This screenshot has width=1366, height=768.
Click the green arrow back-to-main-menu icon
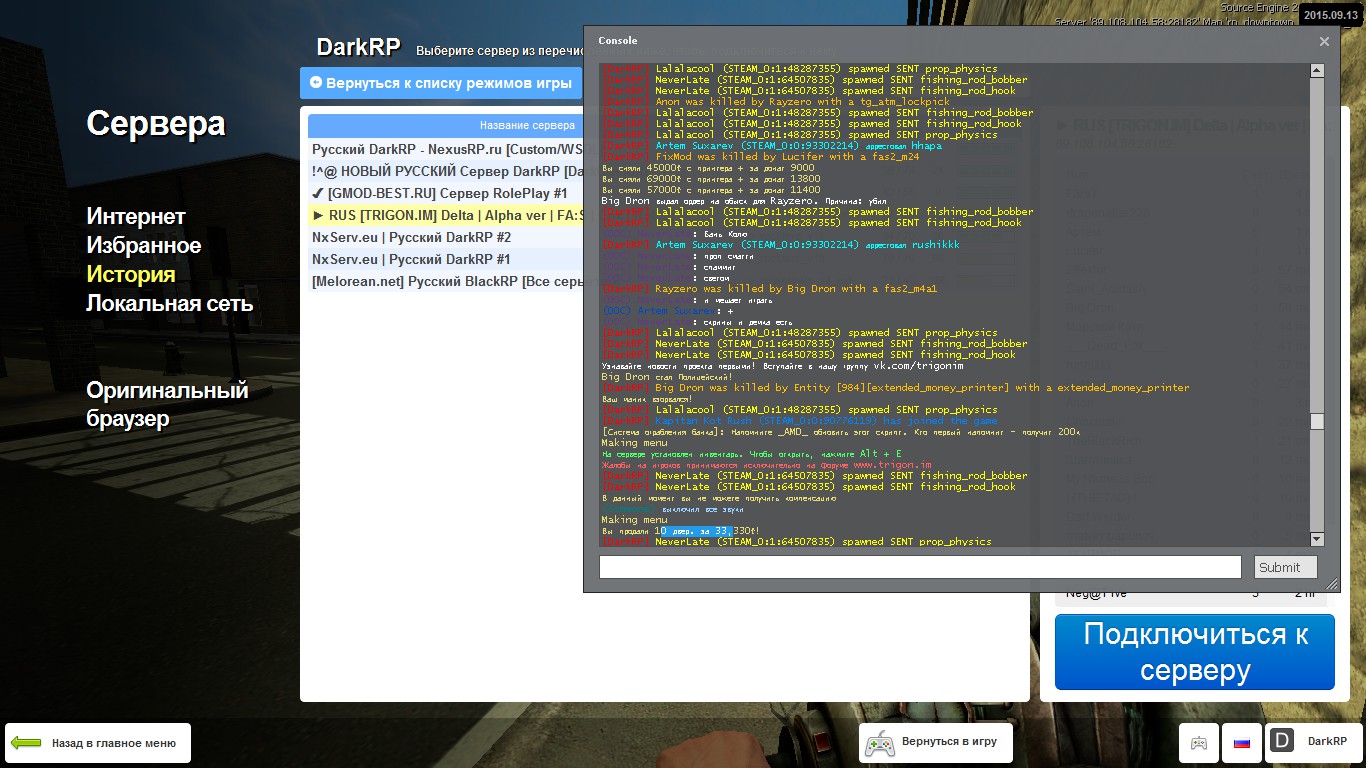(x=25, y=743)
